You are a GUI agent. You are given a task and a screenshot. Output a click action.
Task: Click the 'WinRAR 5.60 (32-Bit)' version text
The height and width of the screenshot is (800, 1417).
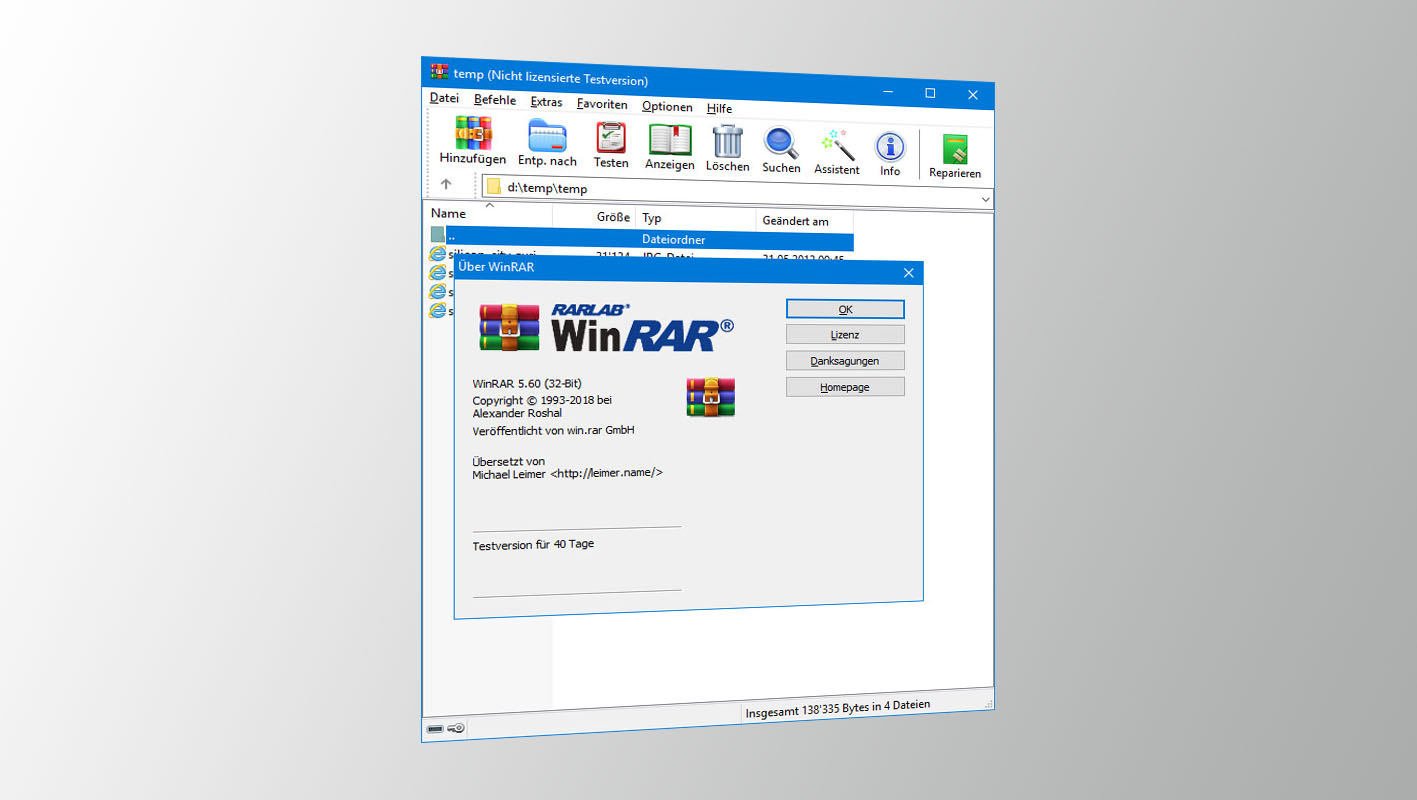[527, 383]
